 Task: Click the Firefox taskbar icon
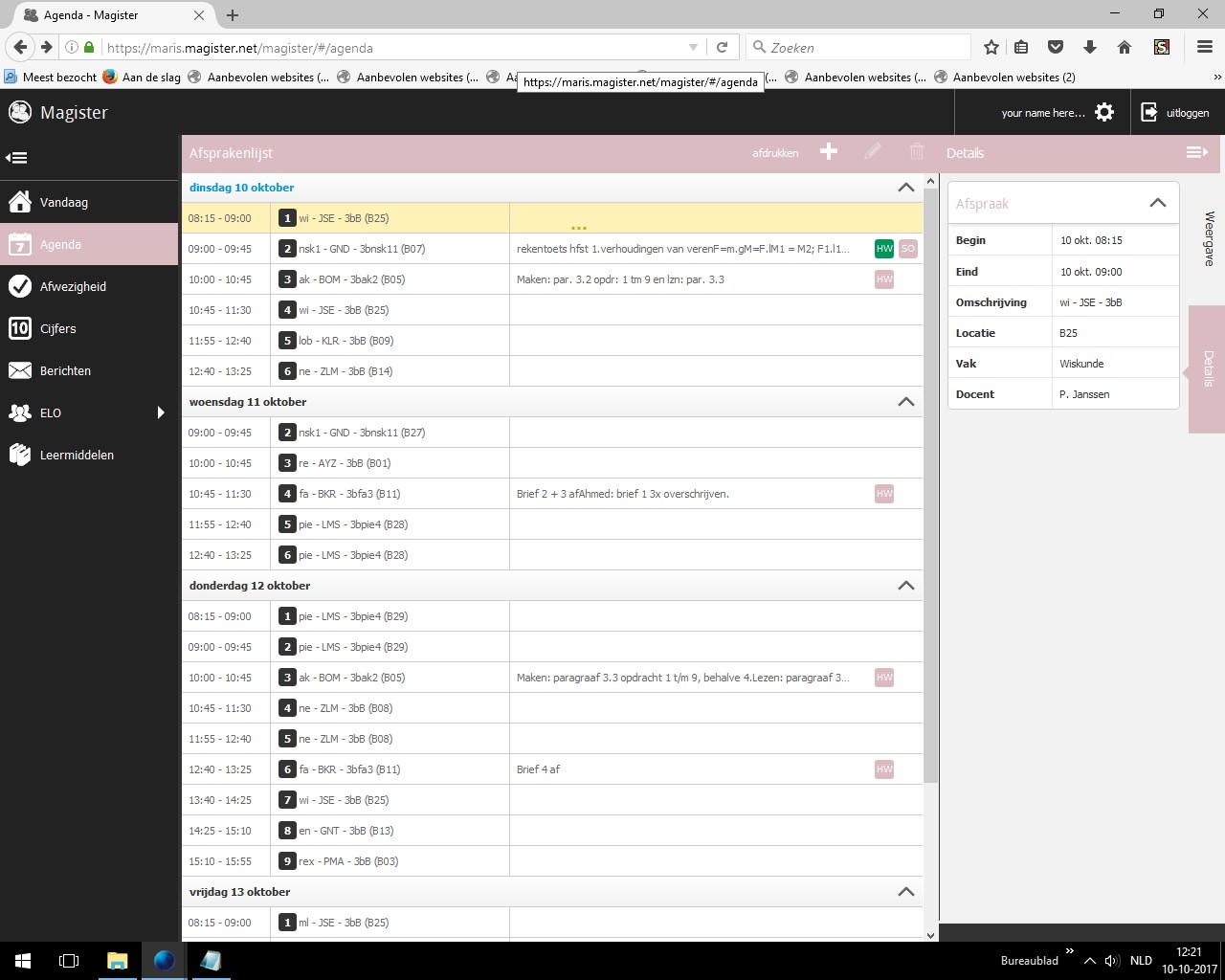(163, 960)
